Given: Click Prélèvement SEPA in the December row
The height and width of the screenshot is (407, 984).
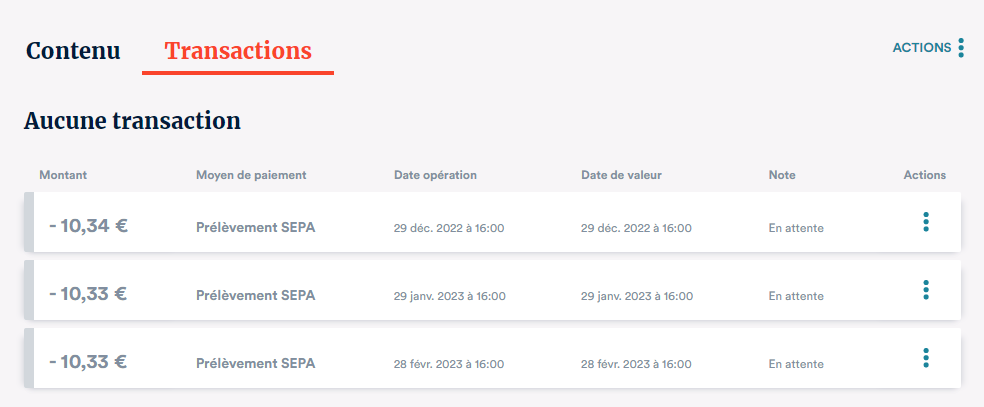Looking at the screenshot, I should pyautogui.click(x=255, y=227).
